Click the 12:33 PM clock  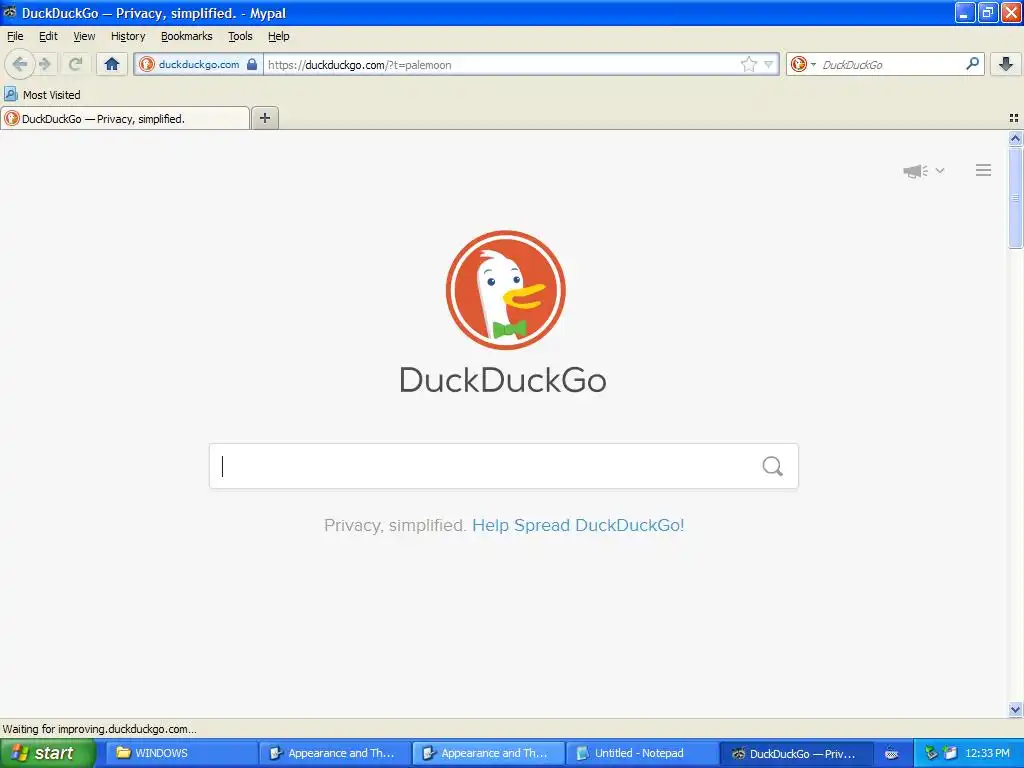(987, 753)
